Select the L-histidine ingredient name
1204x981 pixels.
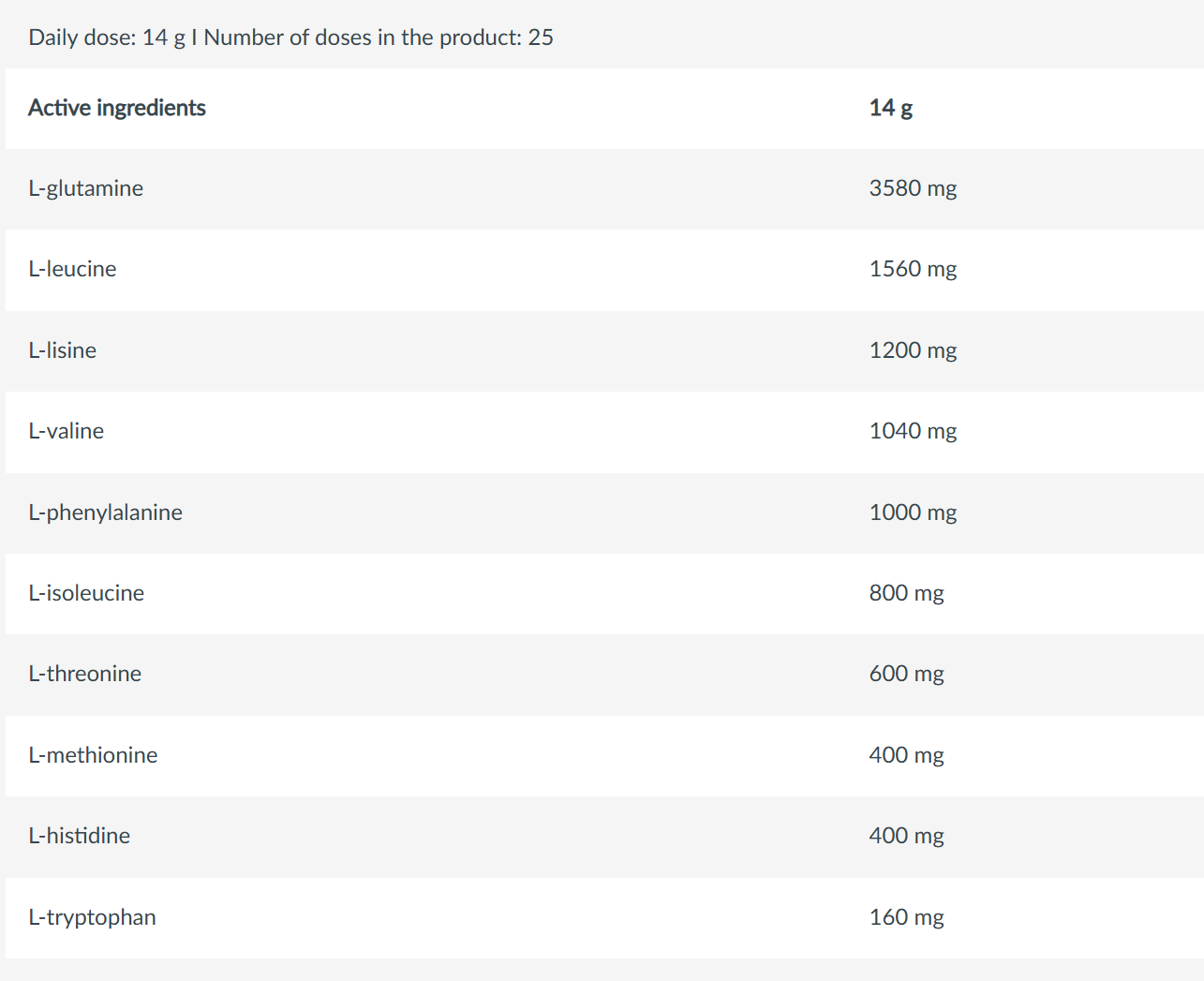tap(80, 836)
